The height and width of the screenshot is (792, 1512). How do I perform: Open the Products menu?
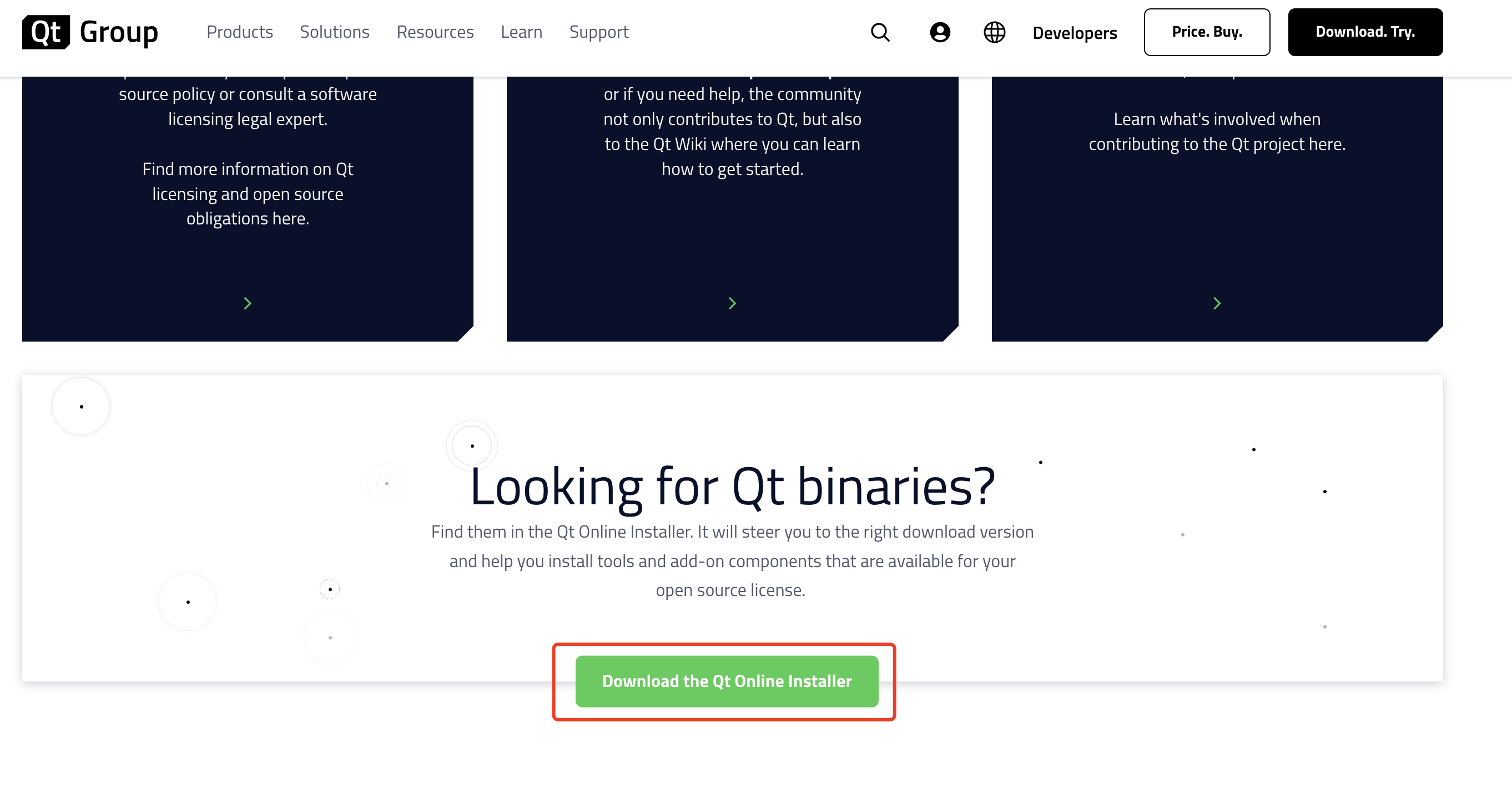(239, 32)
